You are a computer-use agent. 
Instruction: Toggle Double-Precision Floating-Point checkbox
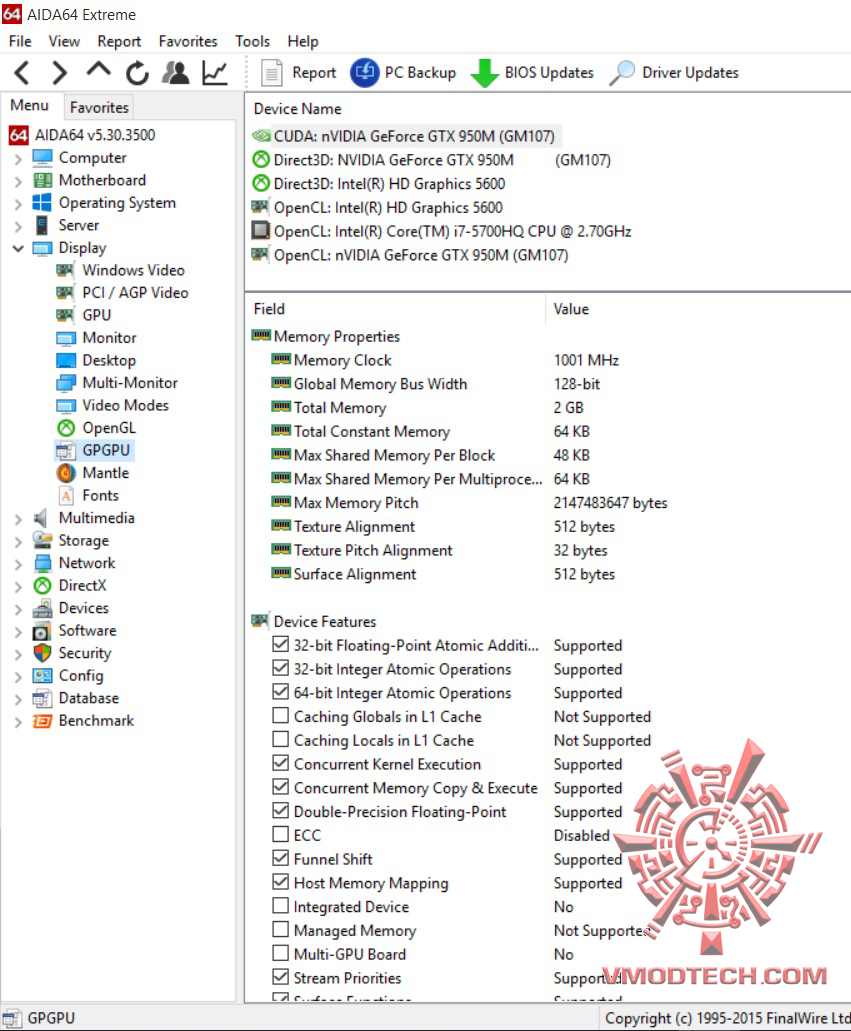280,810
